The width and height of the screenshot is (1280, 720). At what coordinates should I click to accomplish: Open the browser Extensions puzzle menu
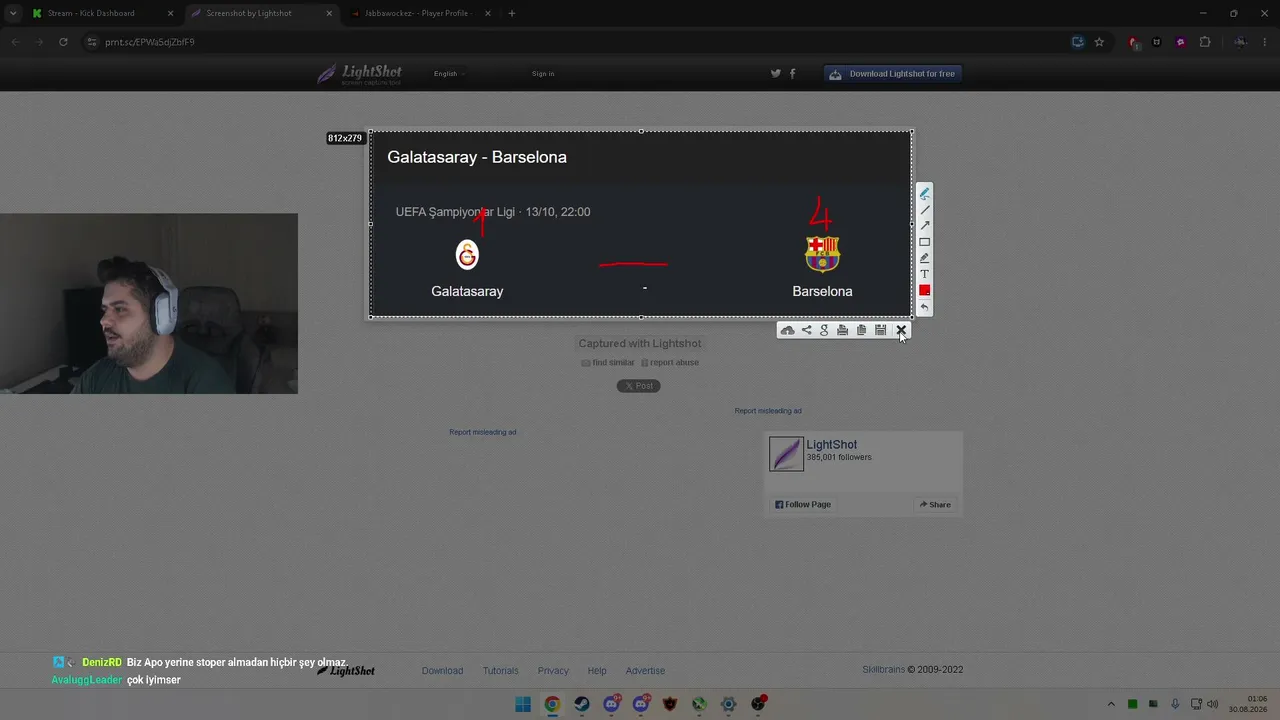(x=1205, y=42)
